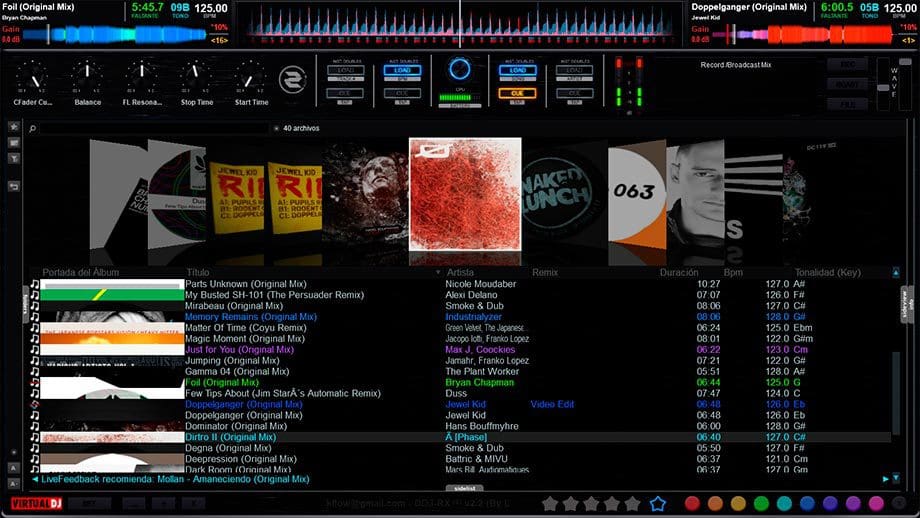Open the left deck +10% pitch range selector
The height and width of the screenshot is (518, 920).
click(x=219, y=27)
